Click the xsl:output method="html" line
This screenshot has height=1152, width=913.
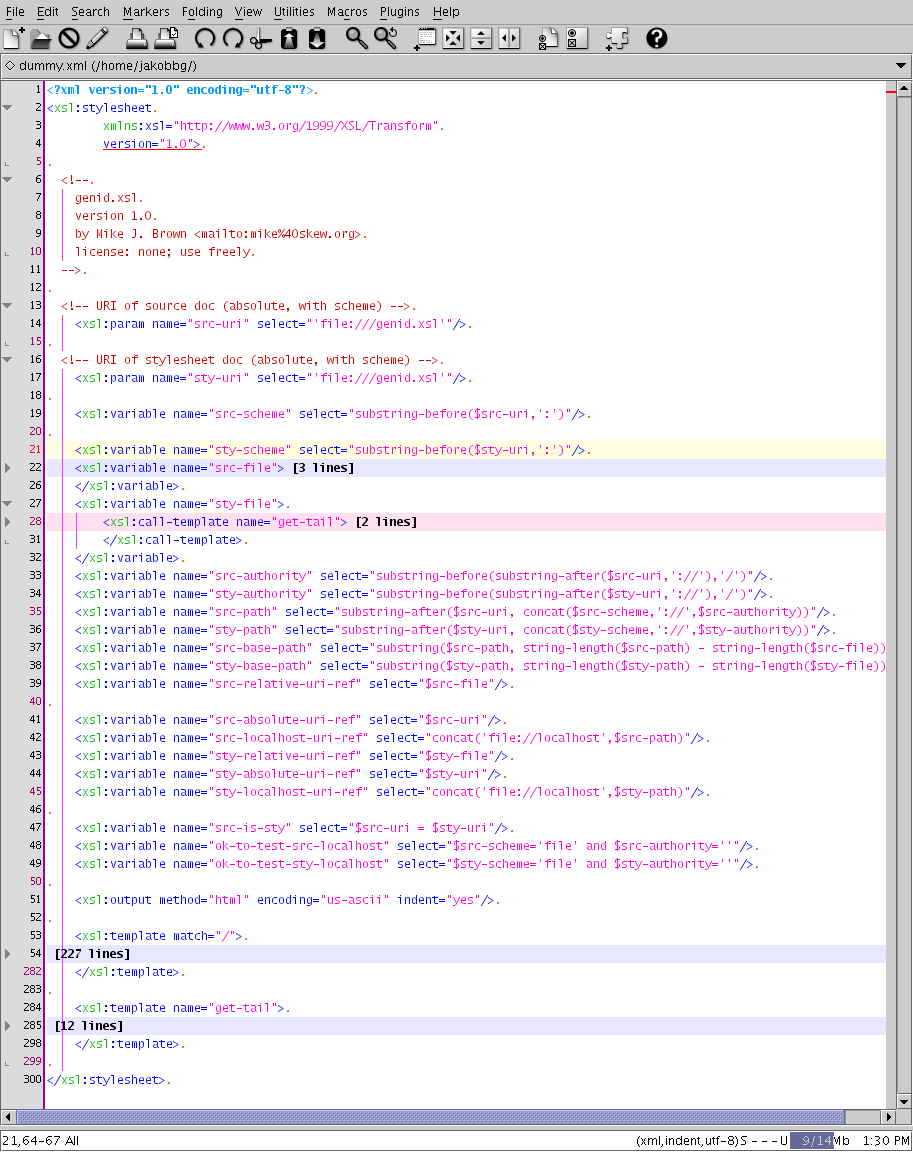(x=285, y=900)
